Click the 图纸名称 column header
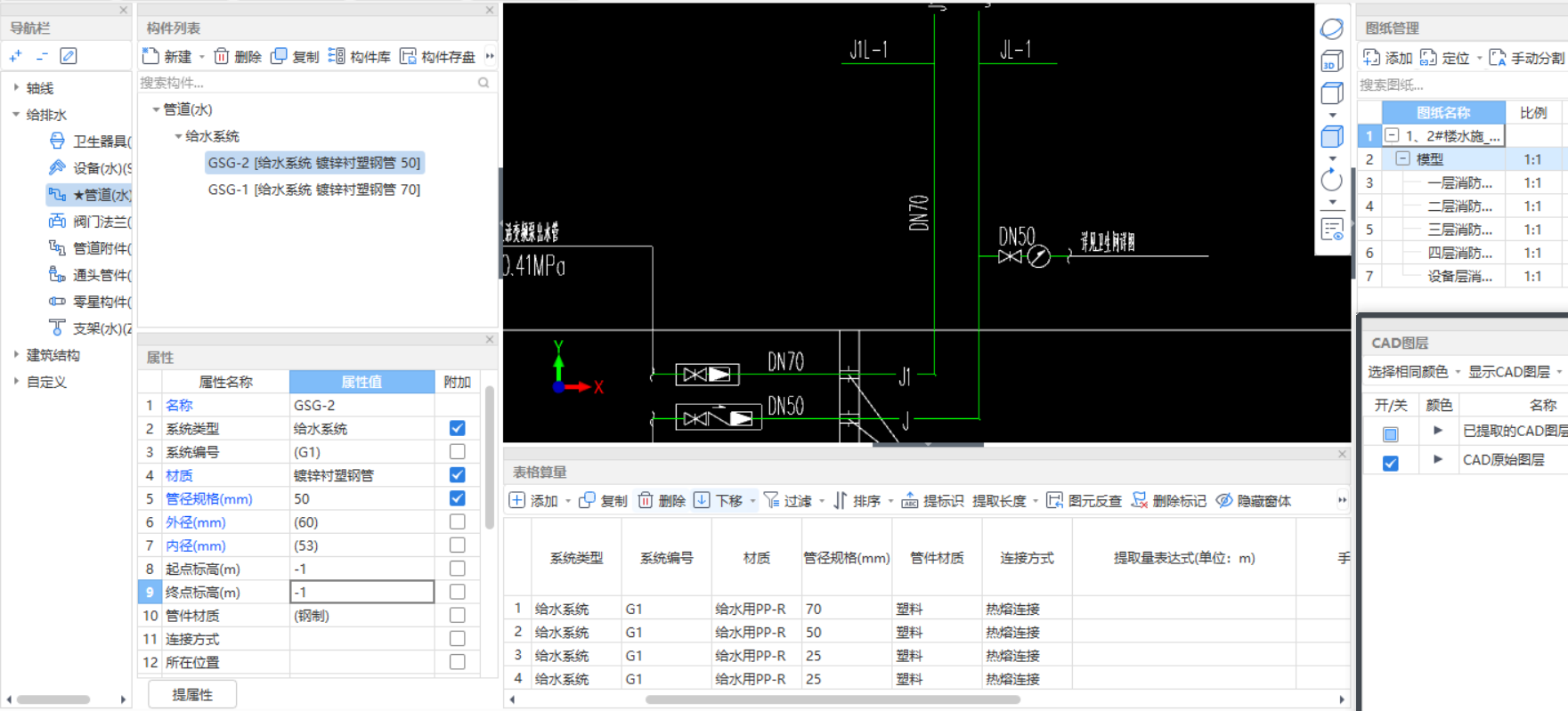 [x=1443, y=113]
